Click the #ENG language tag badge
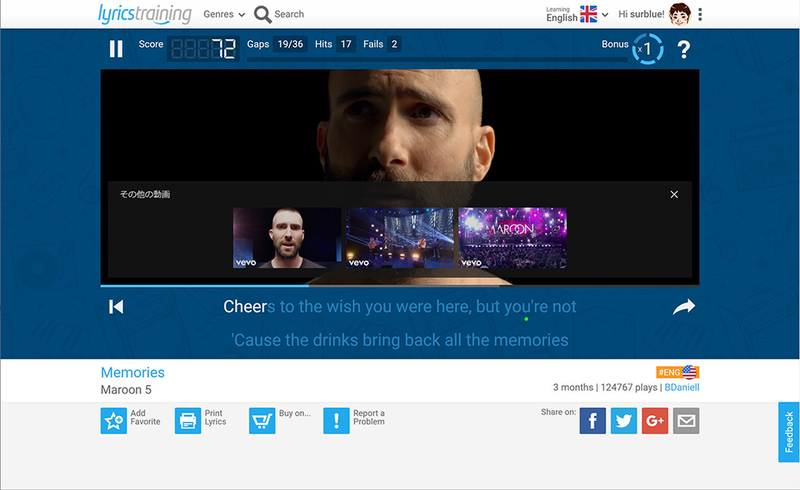 [x=678, y=372]
